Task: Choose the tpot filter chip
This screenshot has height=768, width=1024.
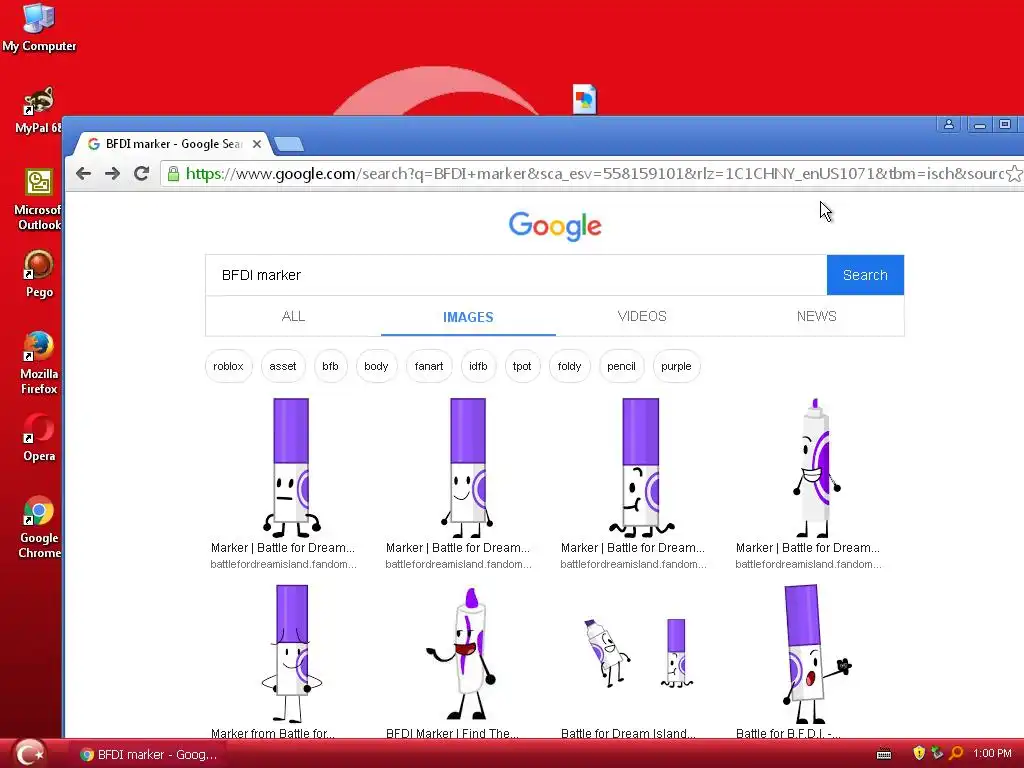Action: click(x=522, y=366)
